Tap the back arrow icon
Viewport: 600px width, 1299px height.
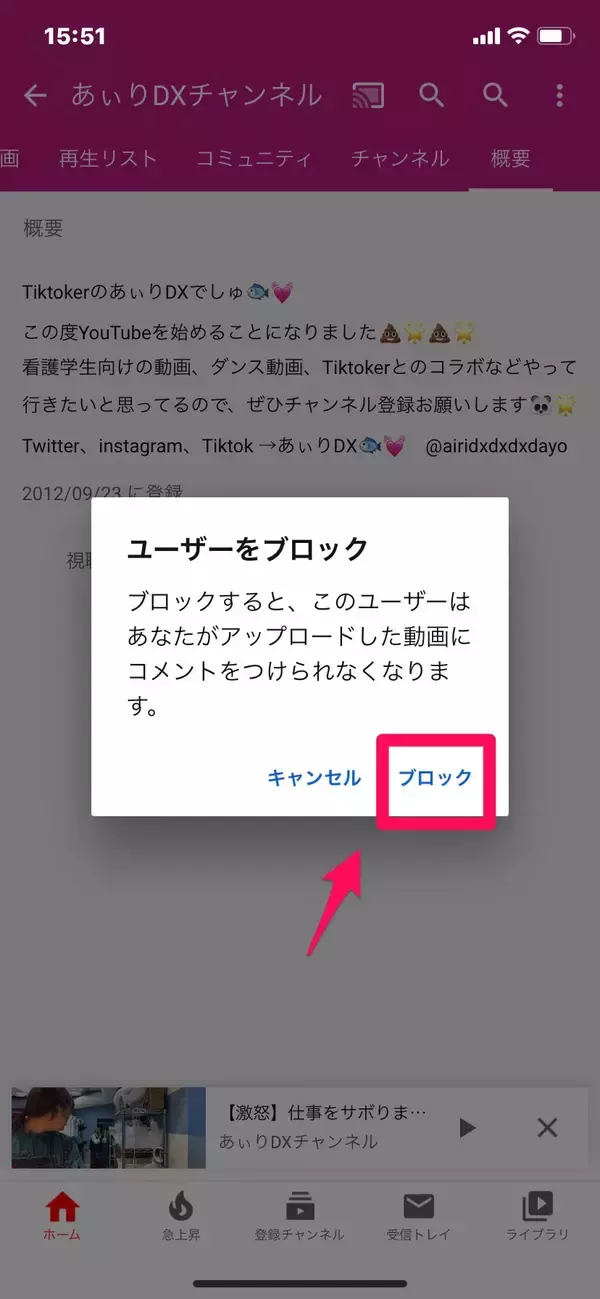coord(35,95)
